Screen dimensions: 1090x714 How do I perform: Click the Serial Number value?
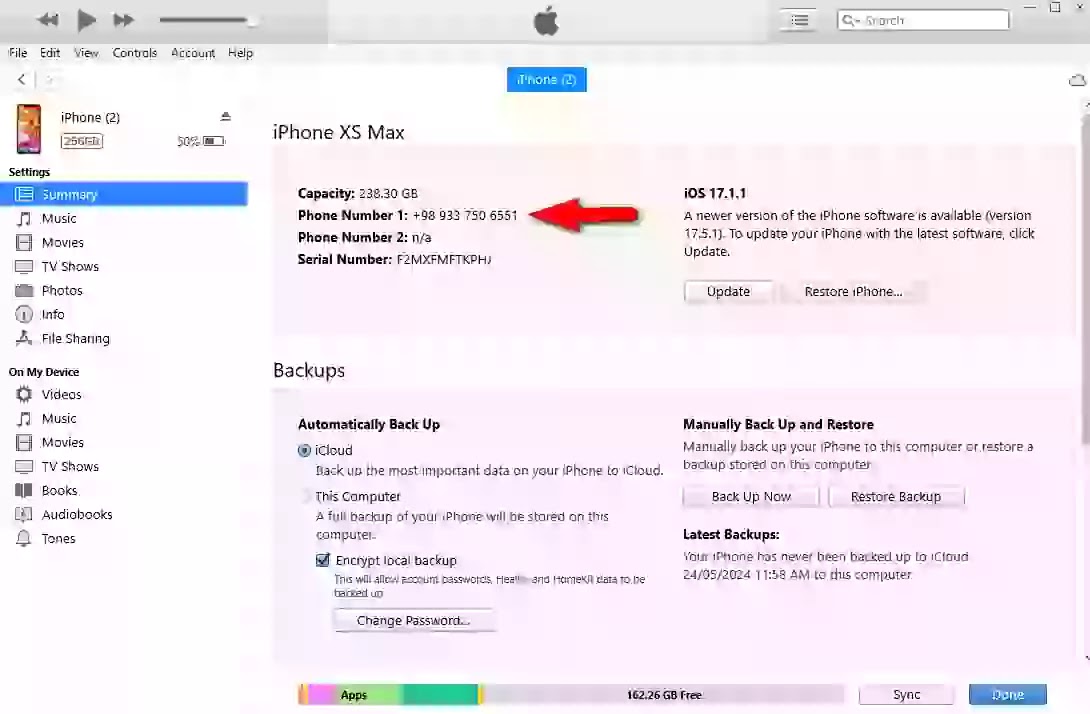tap(444, 259)
